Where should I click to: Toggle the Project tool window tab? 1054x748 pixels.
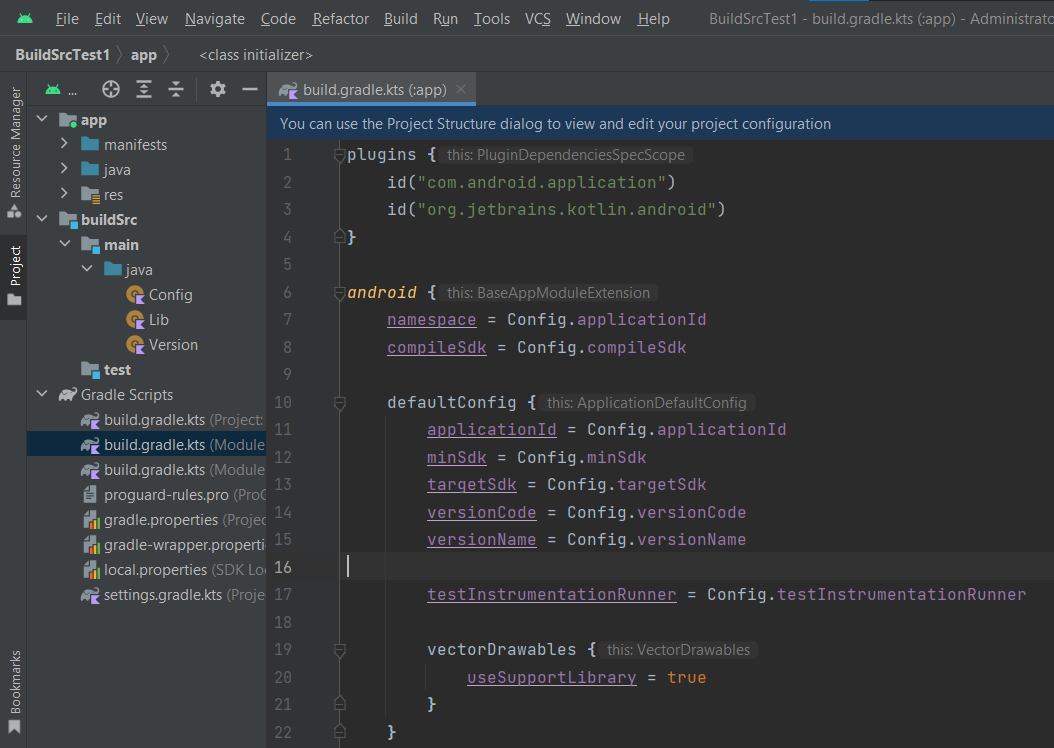coord(15,276)
